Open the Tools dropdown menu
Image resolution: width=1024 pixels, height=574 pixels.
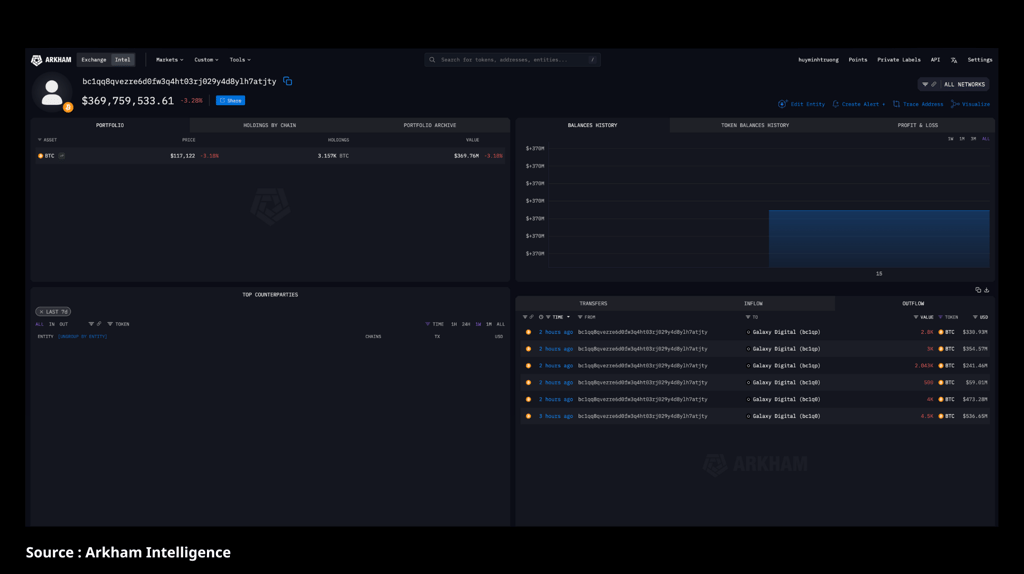[x=240, y=60]
